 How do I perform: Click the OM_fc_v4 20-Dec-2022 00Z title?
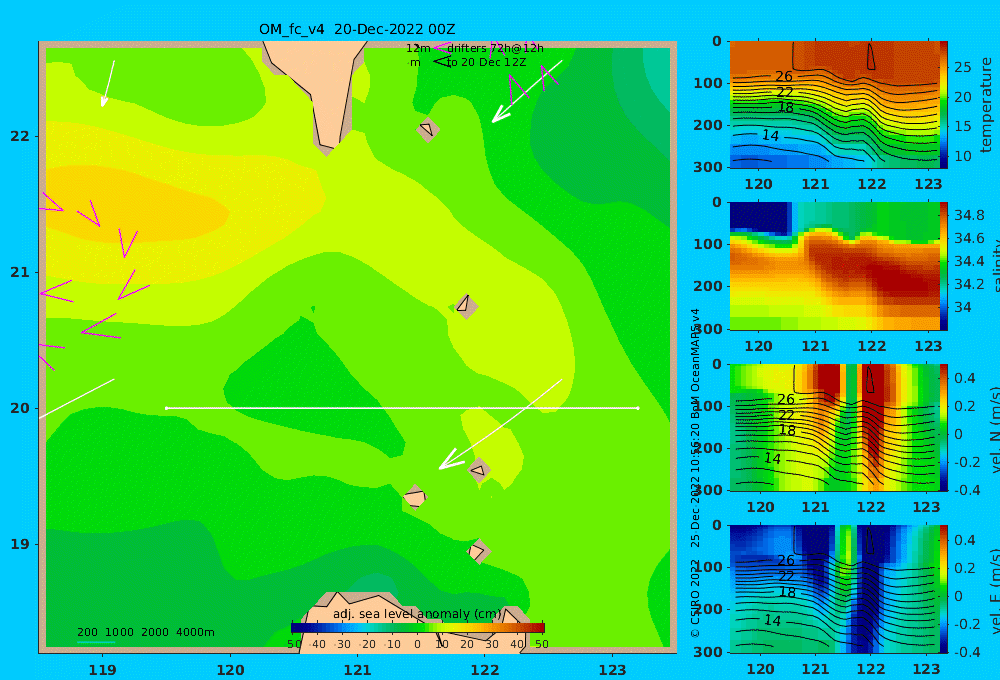pyautogui.click(x=357, y=29)
